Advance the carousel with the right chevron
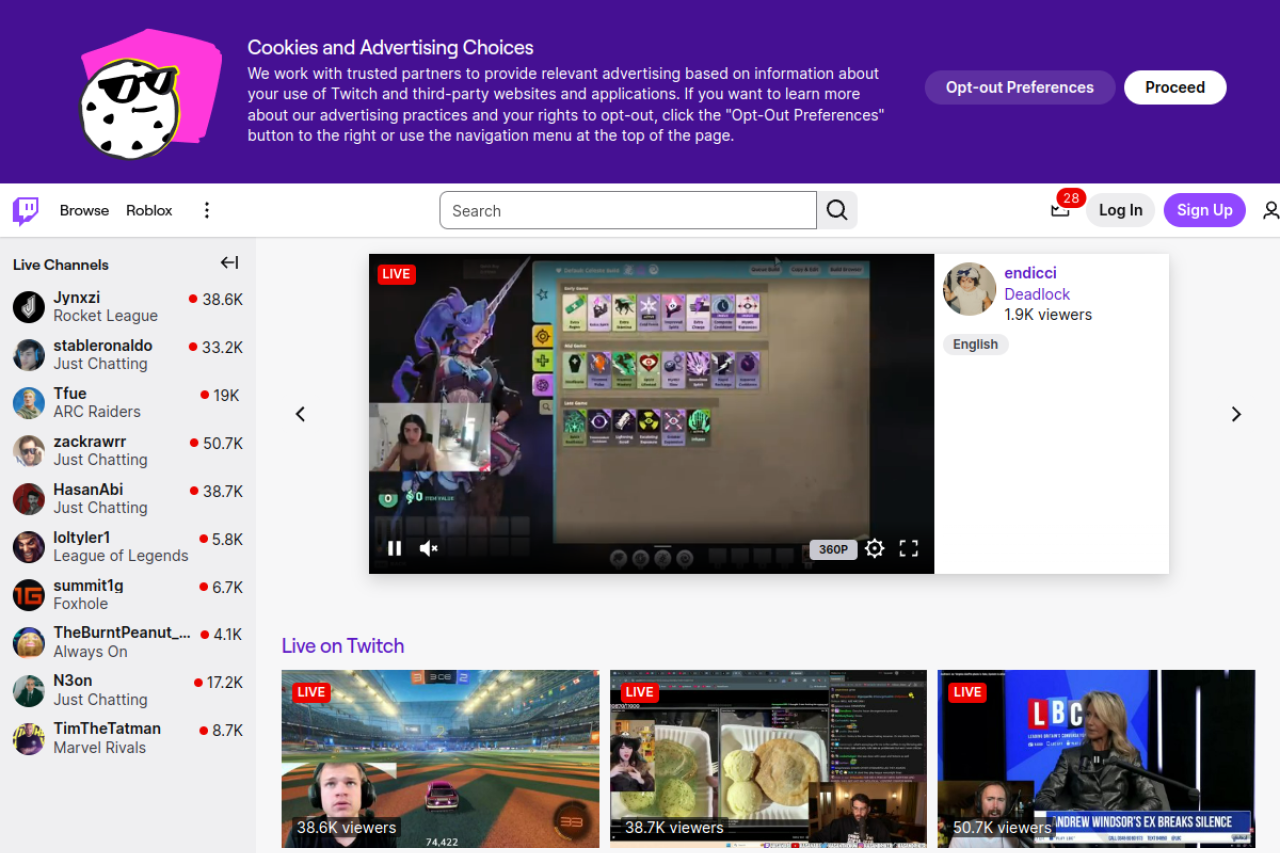Screen dimensions: 1280x853 1236,413
